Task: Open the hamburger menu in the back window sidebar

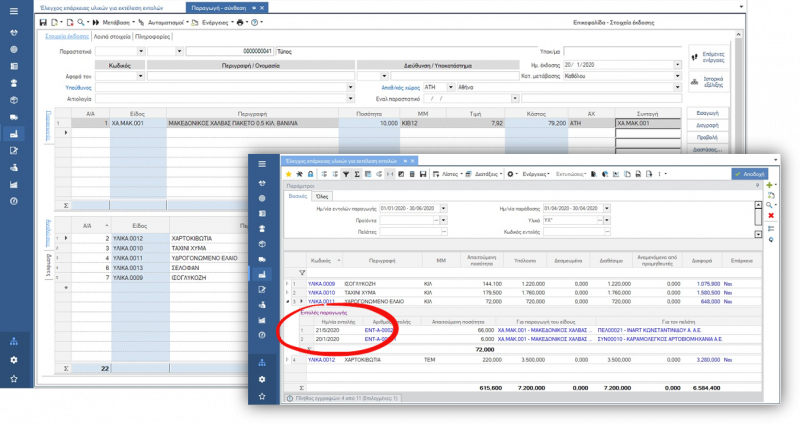Action: [14, 11]
